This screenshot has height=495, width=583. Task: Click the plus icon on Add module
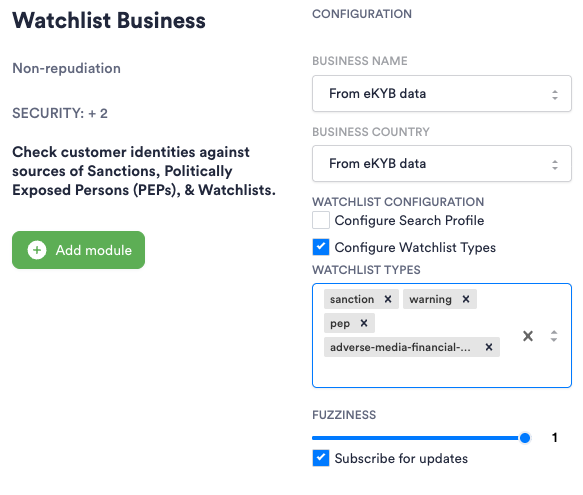37,250
